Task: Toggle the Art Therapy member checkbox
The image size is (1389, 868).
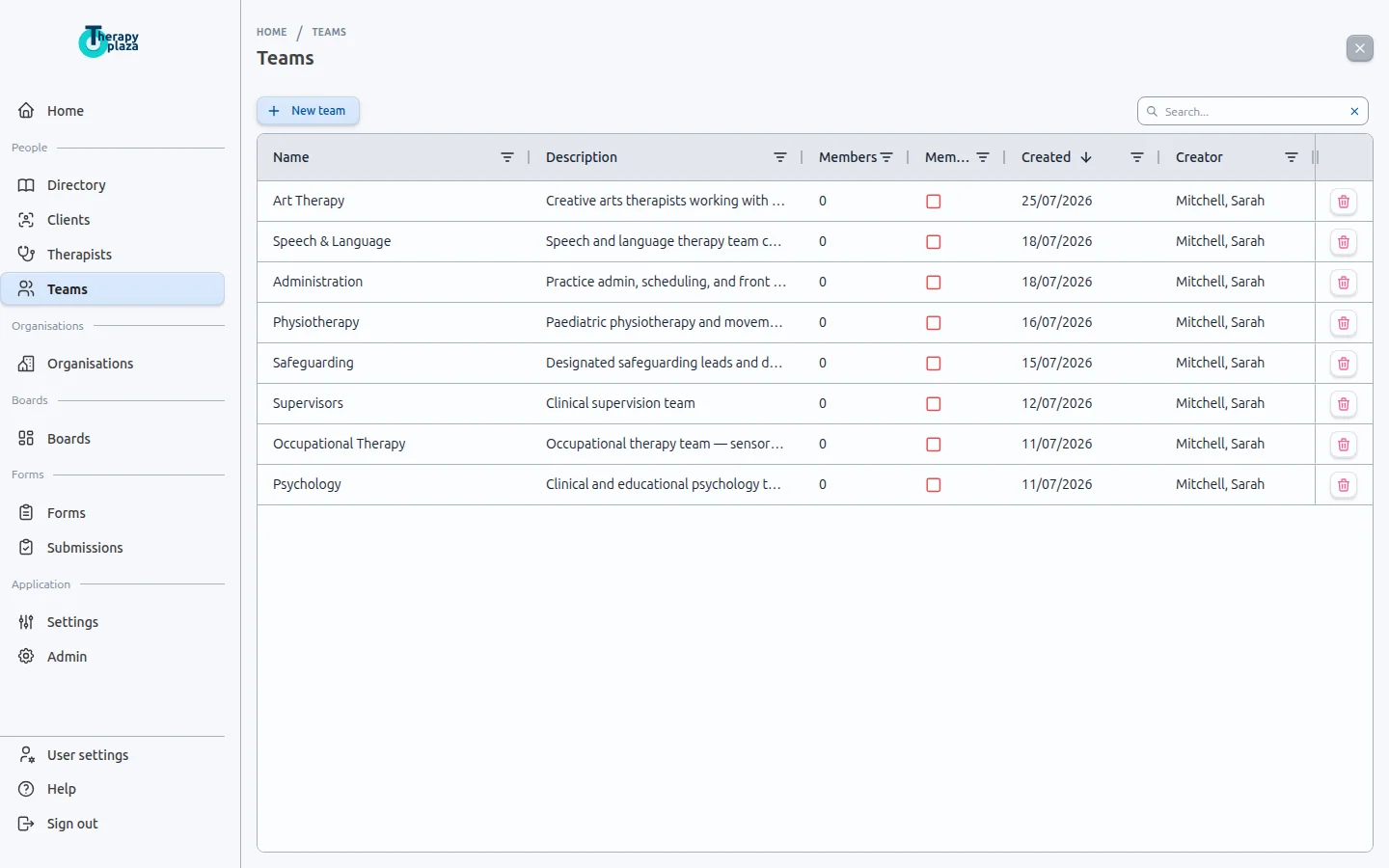Action: 933,202
